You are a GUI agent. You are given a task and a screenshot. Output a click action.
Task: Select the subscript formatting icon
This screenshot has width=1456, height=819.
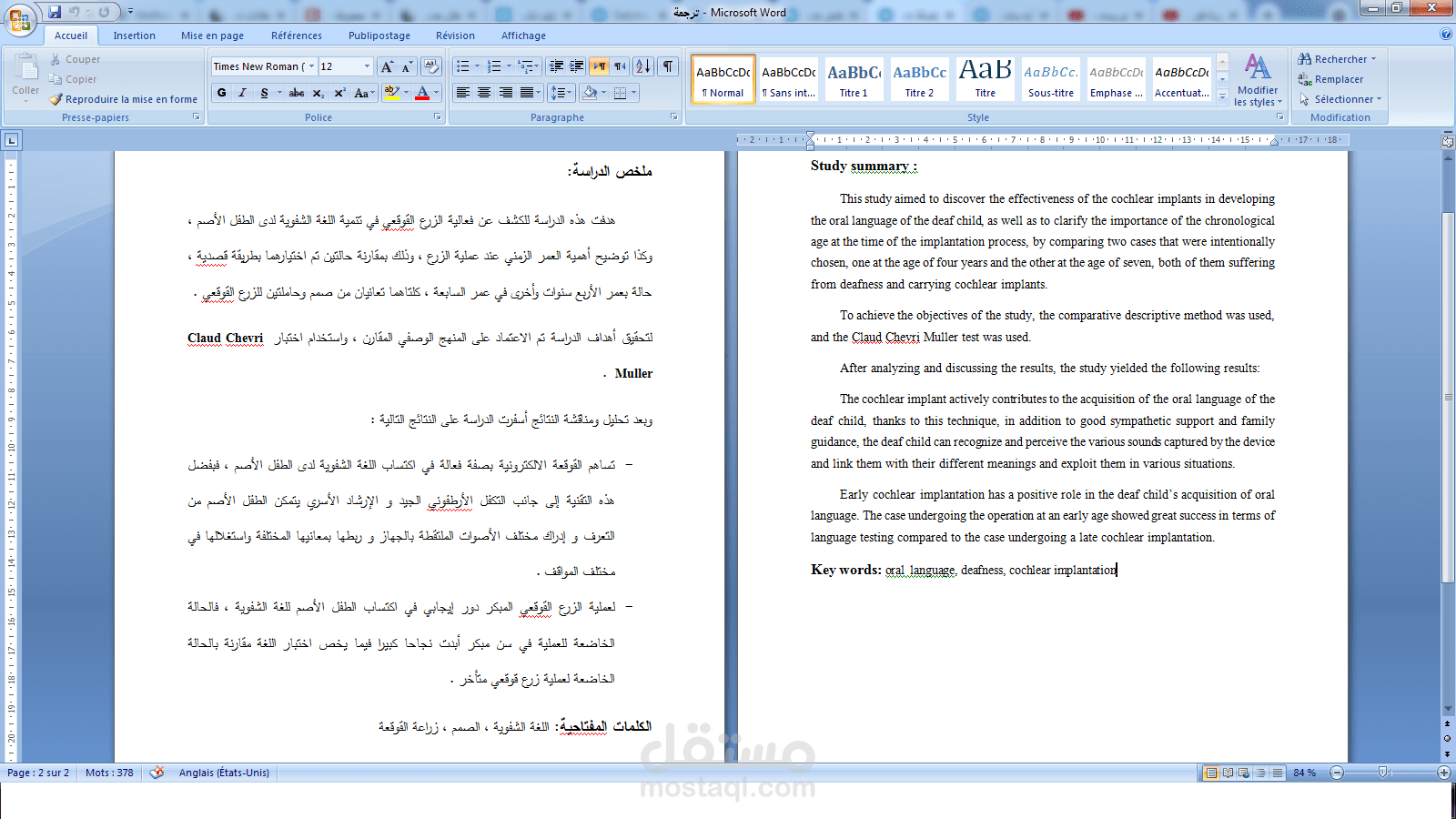click(x=318, y=92)
